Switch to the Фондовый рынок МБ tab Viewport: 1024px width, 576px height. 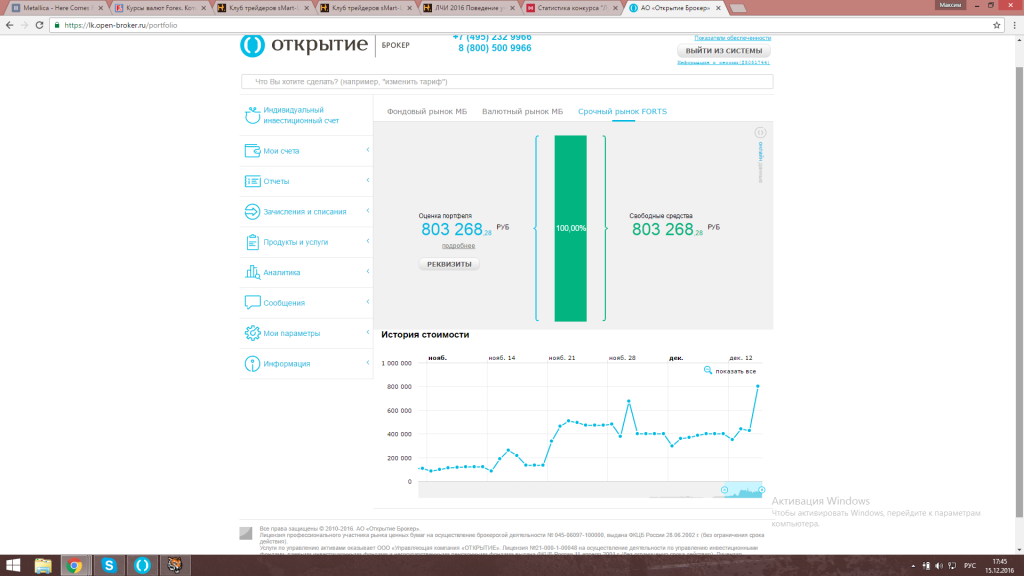pos(427,112)
